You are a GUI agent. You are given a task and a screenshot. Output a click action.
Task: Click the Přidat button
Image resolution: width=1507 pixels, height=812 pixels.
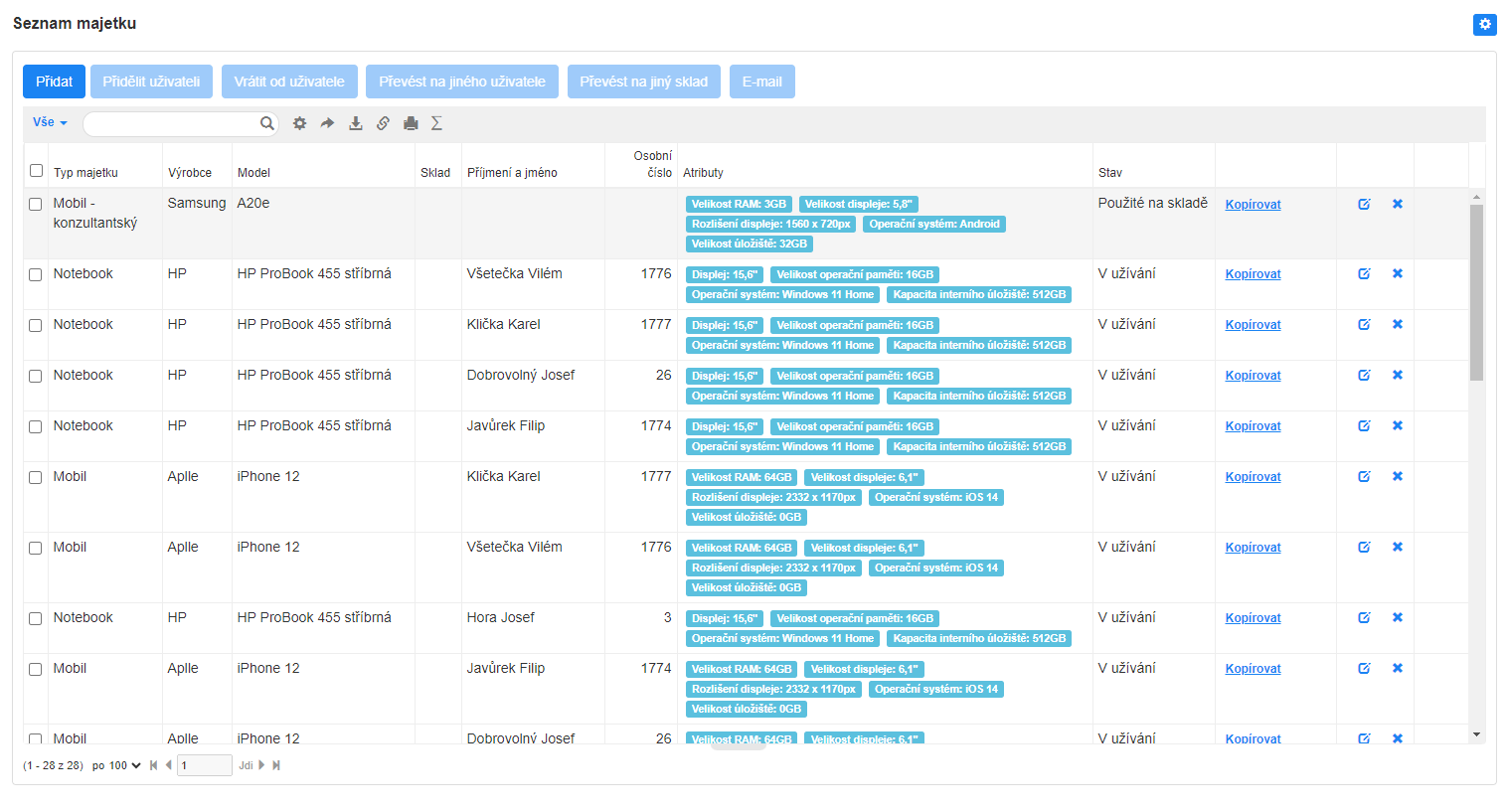click(x=54, y=81)
